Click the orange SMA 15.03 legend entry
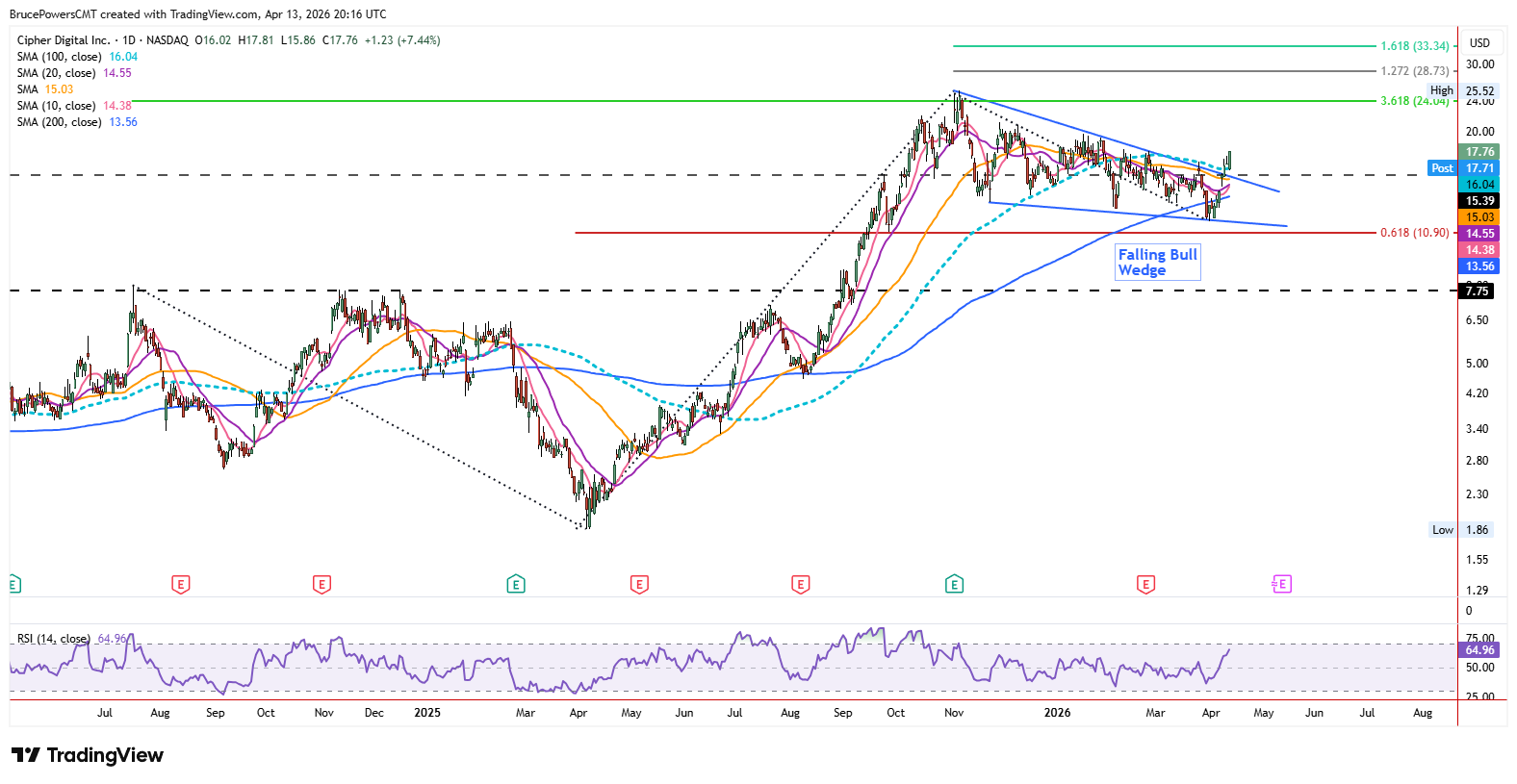The height and width of the screenshot is (784, 1517). [45, 89]
